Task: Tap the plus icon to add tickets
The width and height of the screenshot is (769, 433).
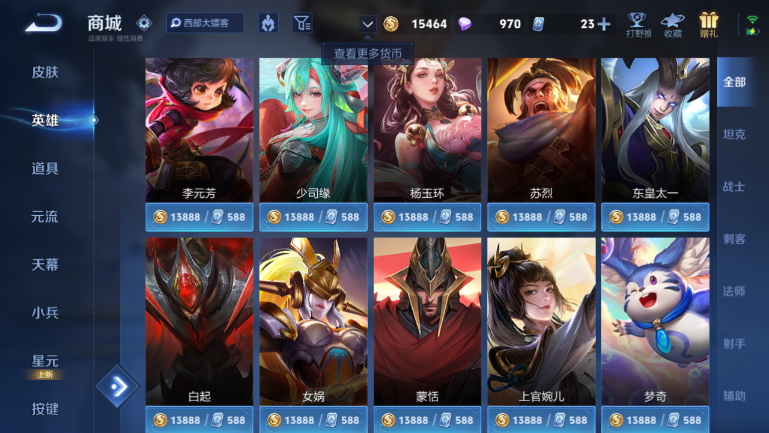Action: 604,24
